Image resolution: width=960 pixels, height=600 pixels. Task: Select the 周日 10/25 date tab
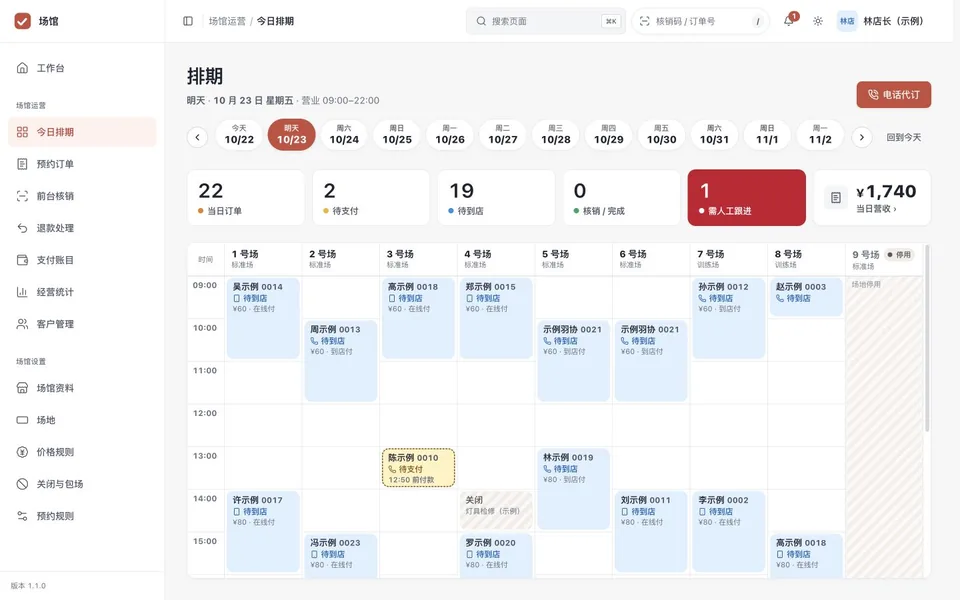pyautogui.click(x=397, y=135)
